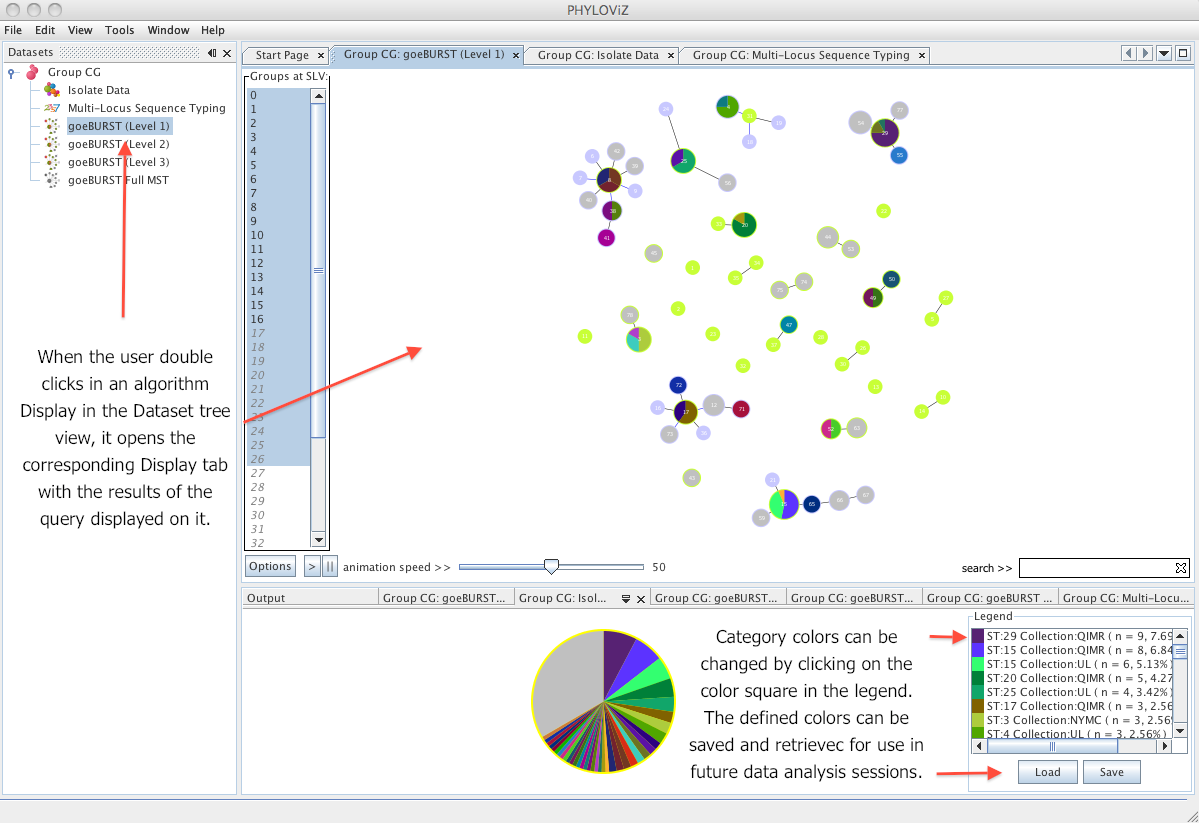Open the File menu
Viewport: 1199px width, 823px height.
point(13,30)
